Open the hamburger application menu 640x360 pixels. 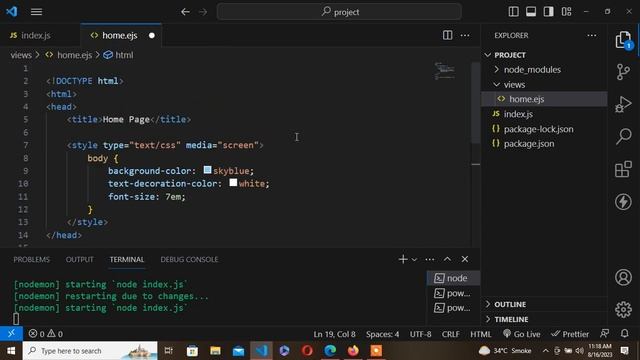click(x=36, y=12)
